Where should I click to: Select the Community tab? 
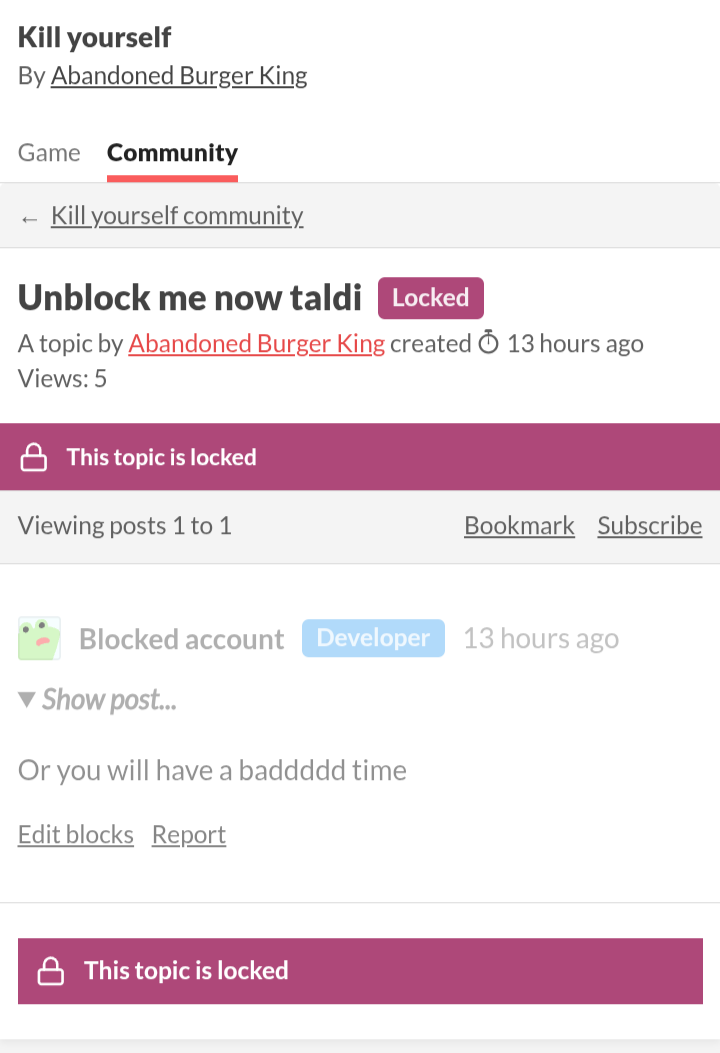point(172,153)
